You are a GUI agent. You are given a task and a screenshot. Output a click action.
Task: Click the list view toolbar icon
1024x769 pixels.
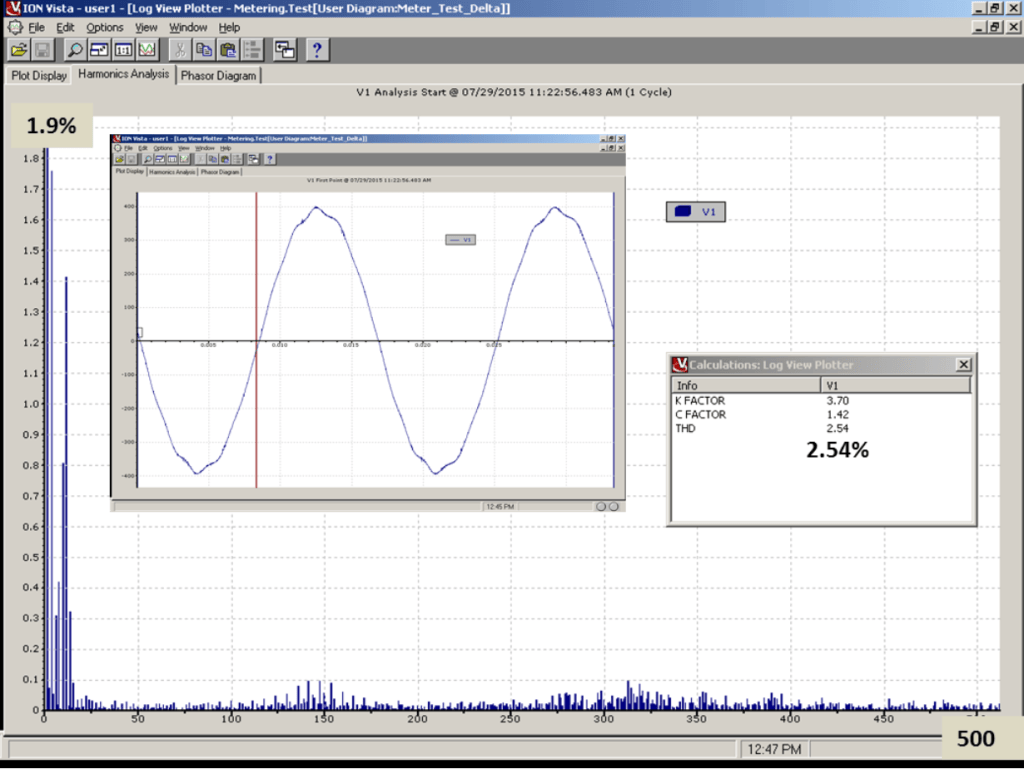[x=252, y=50]
